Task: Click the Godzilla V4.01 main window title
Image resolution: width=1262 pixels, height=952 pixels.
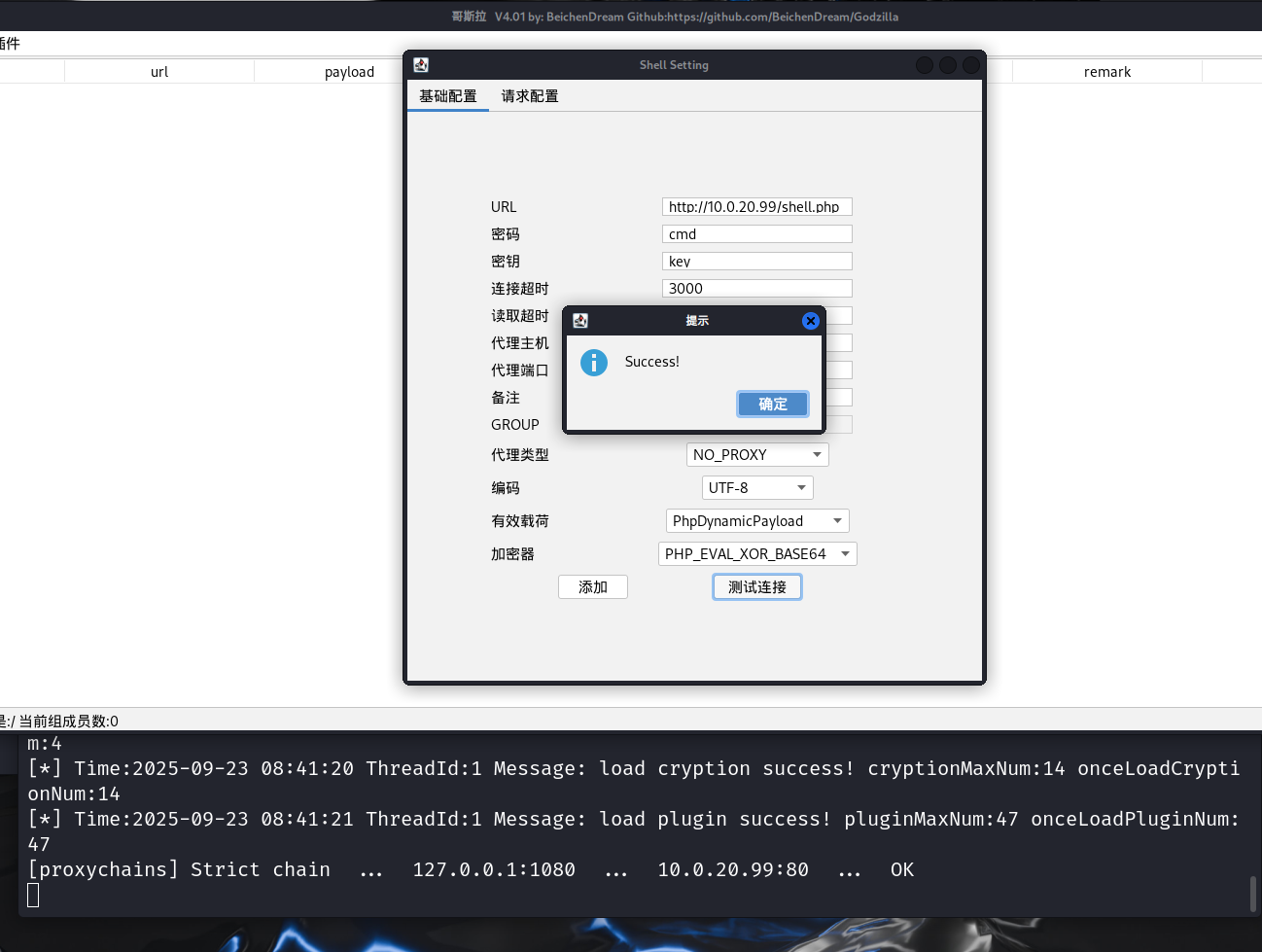Action: coord(675,17)
